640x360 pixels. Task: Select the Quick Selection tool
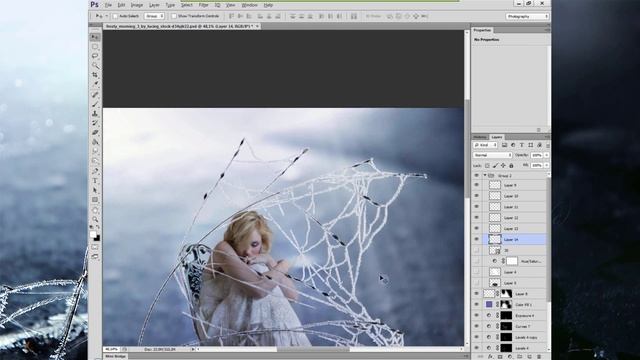[95, 65]
